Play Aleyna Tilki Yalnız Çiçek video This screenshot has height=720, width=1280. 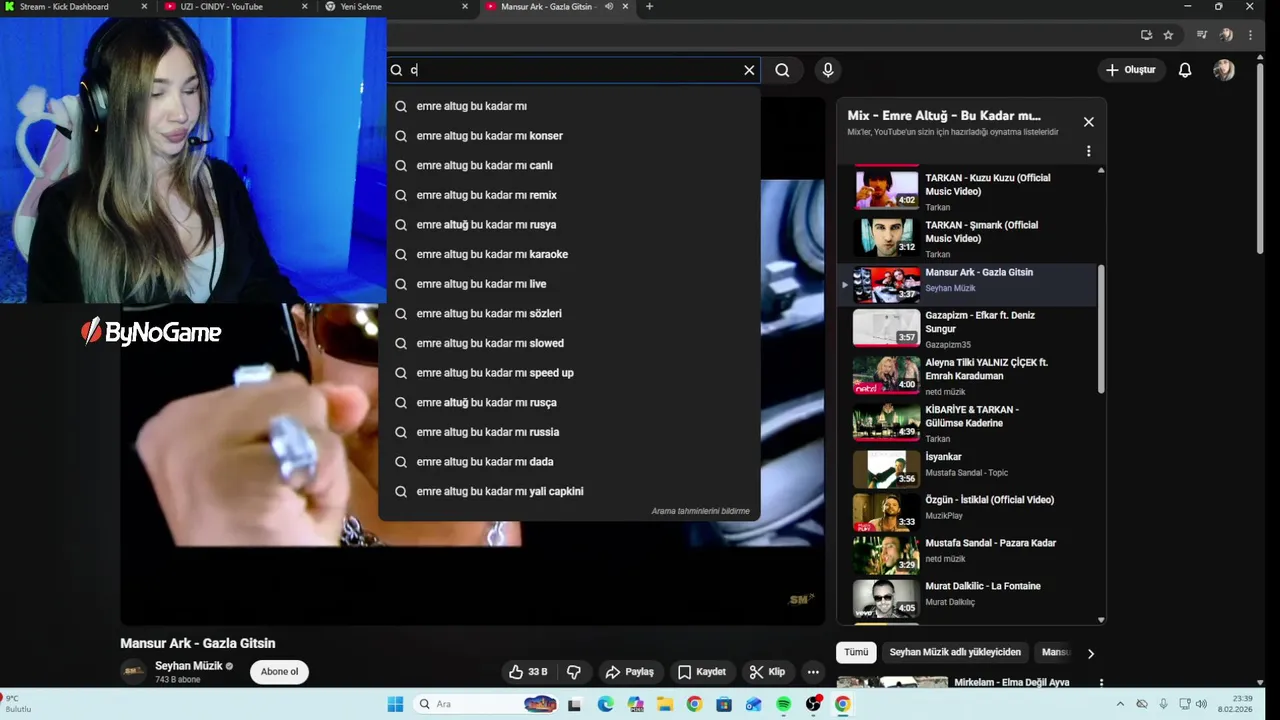[969, 375]
